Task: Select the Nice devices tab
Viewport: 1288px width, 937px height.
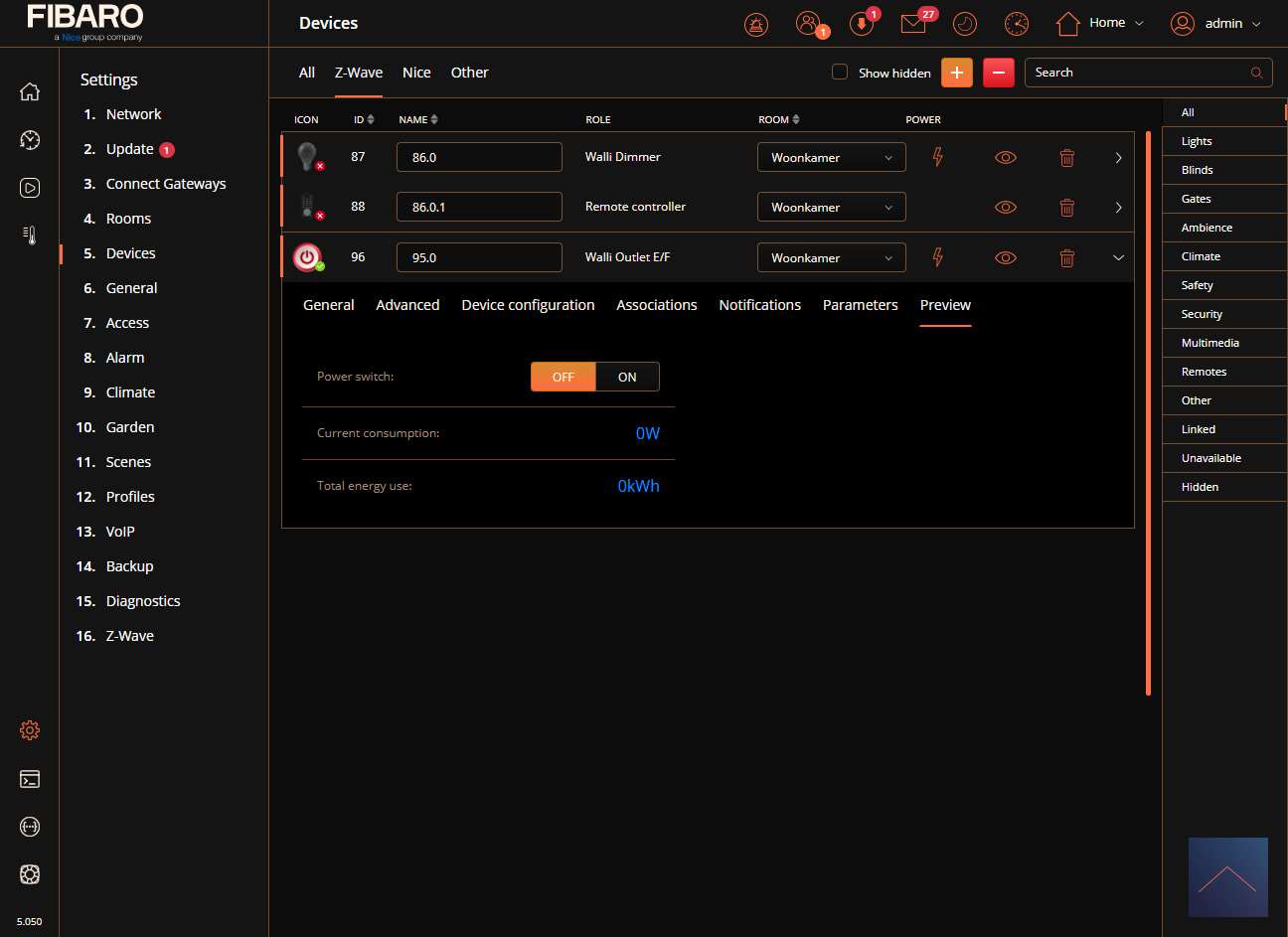Action: point(416,73)
